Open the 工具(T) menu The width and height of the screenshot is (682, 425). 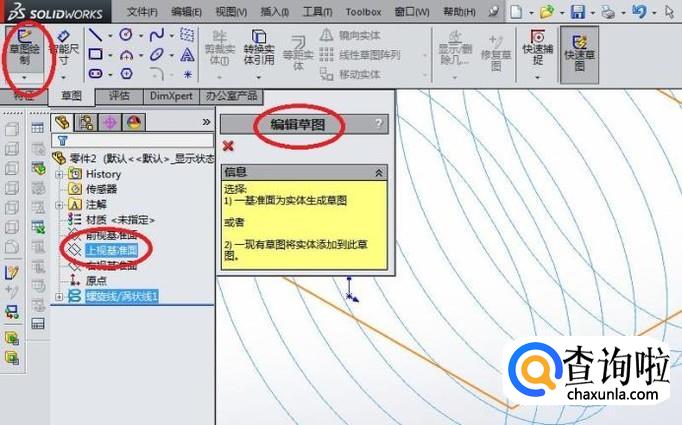point(317,12)
